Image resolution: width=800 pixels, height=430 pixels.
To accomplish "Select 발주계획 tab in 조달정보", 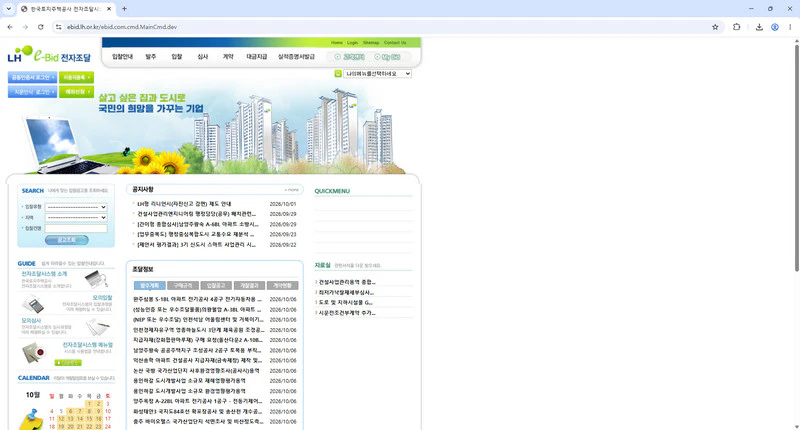I will point(149,286).
